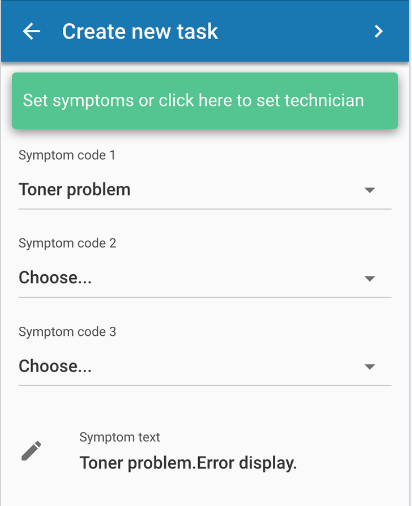The height and width of the screenshot is (506, 412).
Task: Click the underline below Toner problem field
Action: tap(205, 209)
